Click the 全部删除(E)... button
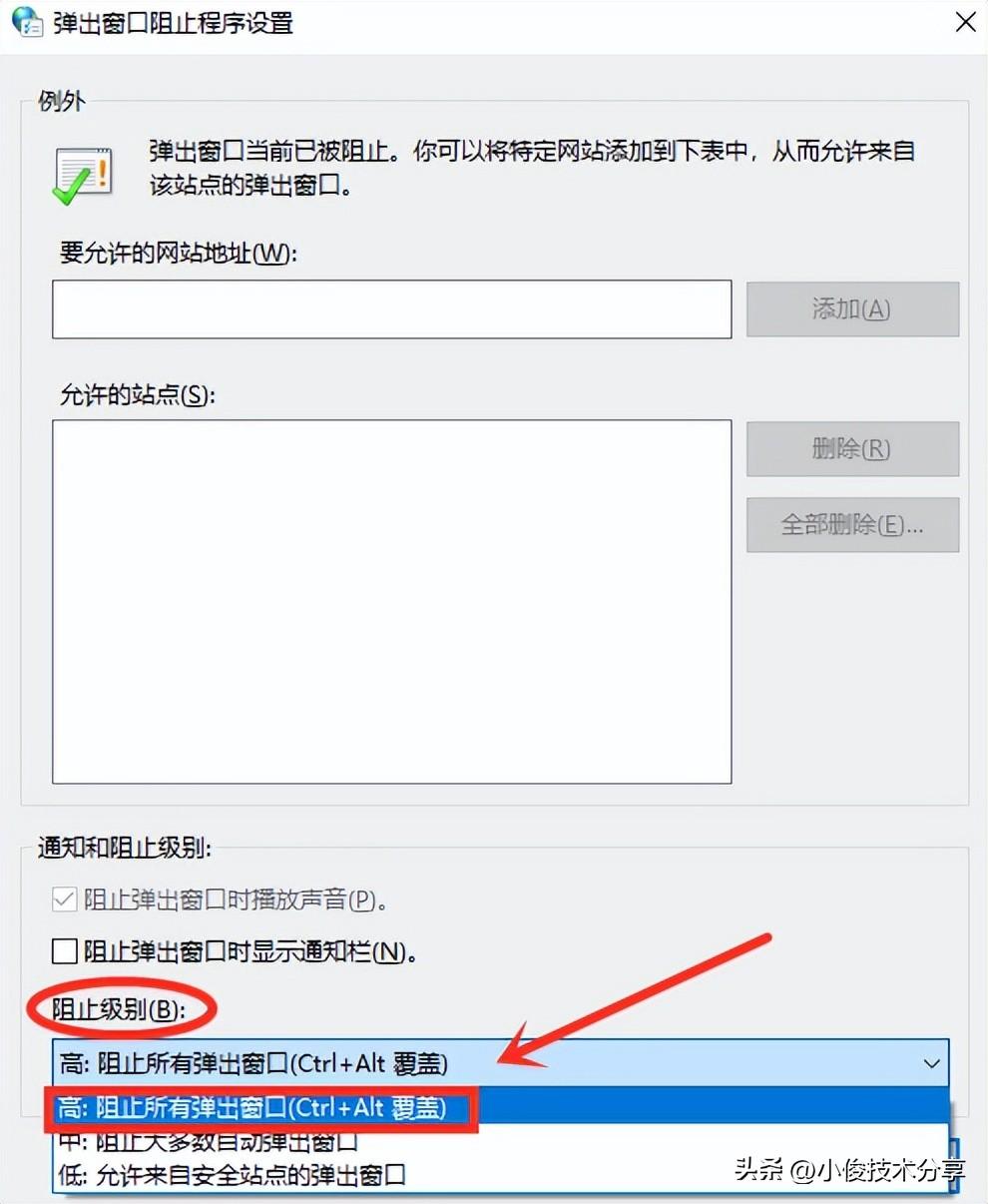Viewport: 988px width, 1204px height. 852,524
